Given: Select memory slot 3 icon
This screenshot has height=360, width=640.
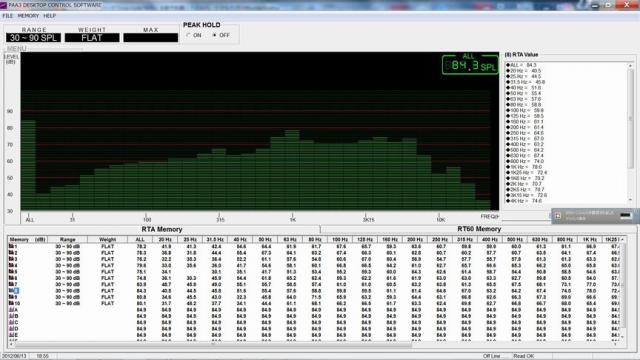Looking at the screenshot, I should coord(11,259).
